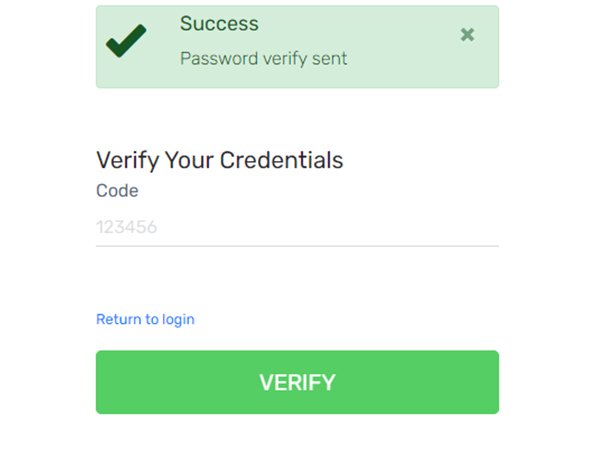The height and width of the screenshot is (454, 600).
Task: Submit the code with the green VERIFY button
Action: coord(297,382)
